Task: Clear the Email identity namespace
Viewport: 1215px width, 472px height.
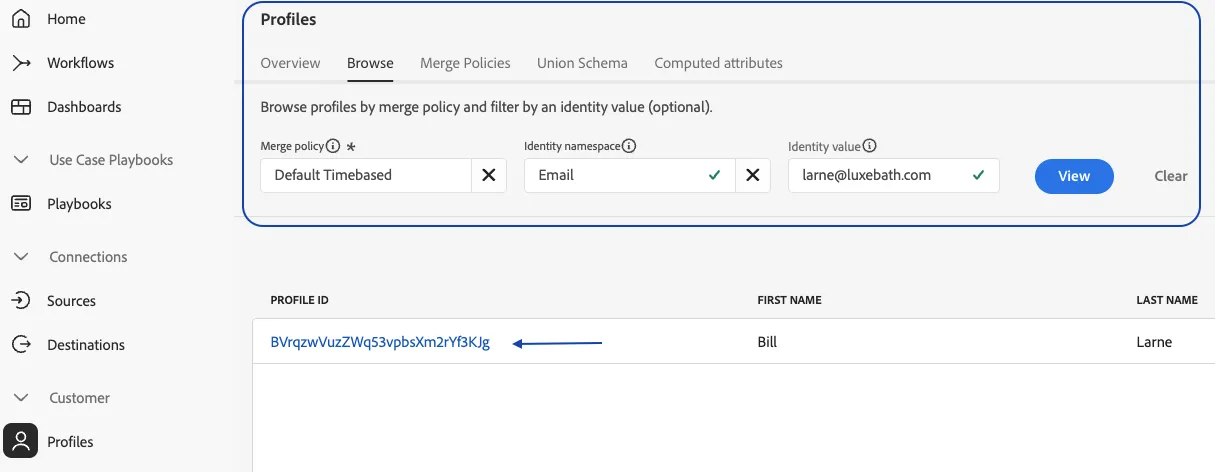Action: point(753,175)
